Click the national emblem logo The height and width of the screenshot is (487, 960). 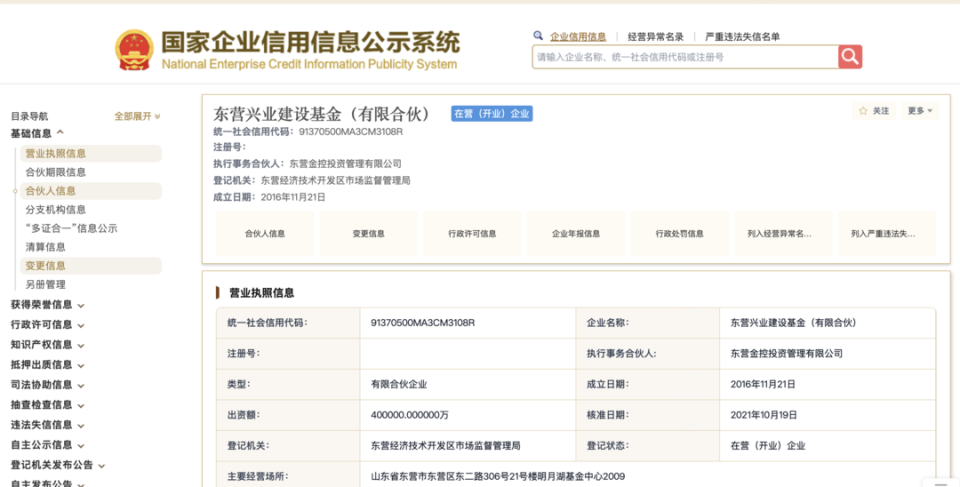pyautogui.click(x=134, y=50)
